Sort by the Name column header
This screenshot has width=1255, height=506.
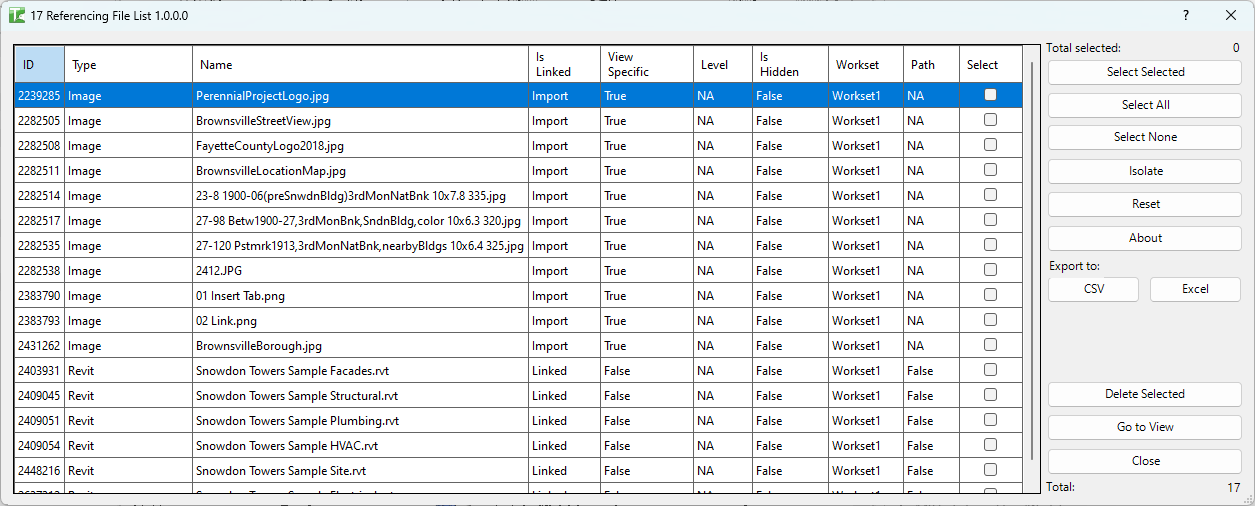[360, 64]
